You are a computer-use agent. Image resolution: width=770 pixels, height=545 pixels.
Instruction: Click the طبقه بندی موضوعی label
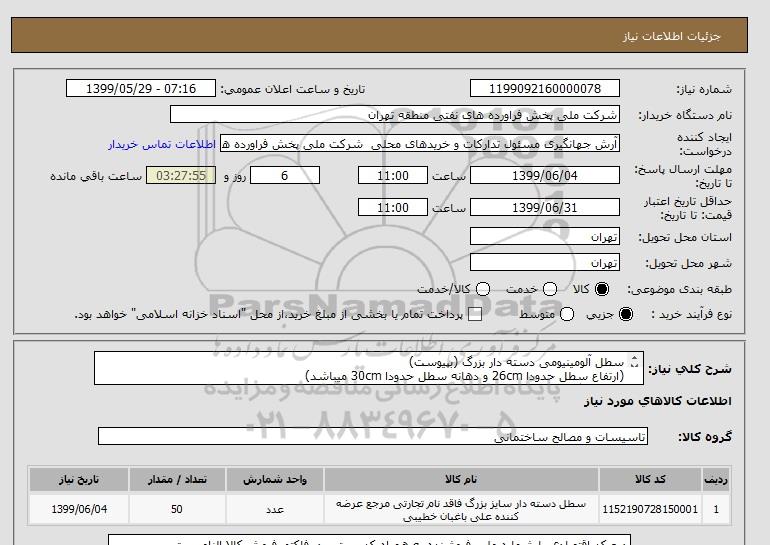(680, 290)
